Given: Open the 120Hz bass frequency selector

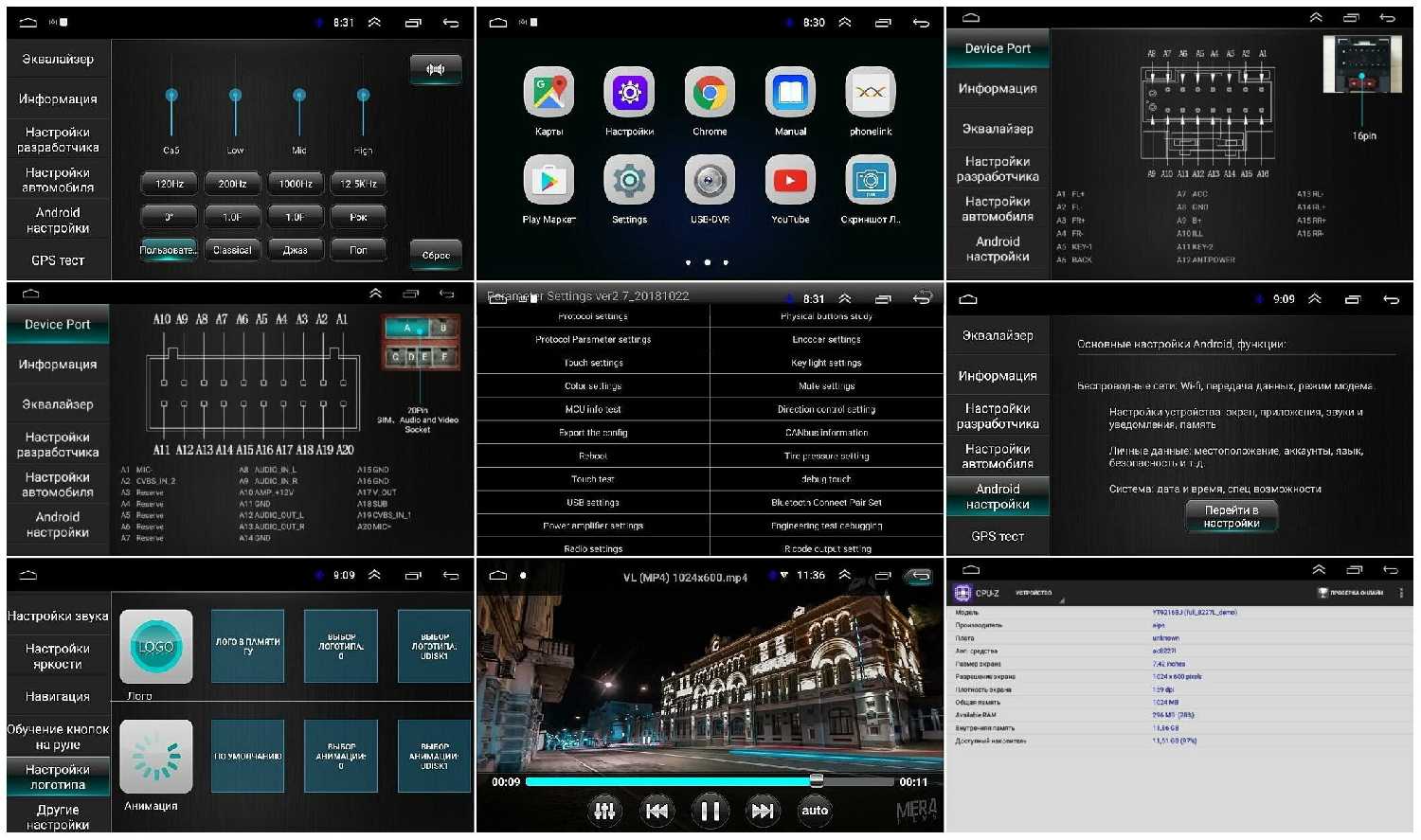Looking at the screenshot, I should (169, 184).
